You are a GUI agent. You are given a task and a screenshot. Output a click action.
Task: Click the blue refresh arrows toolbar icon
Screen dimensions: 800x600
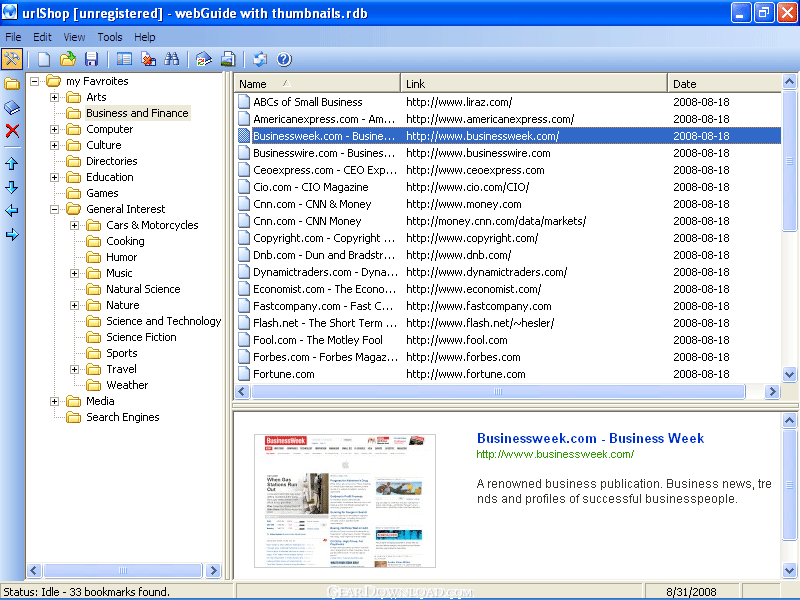(260, 59)
